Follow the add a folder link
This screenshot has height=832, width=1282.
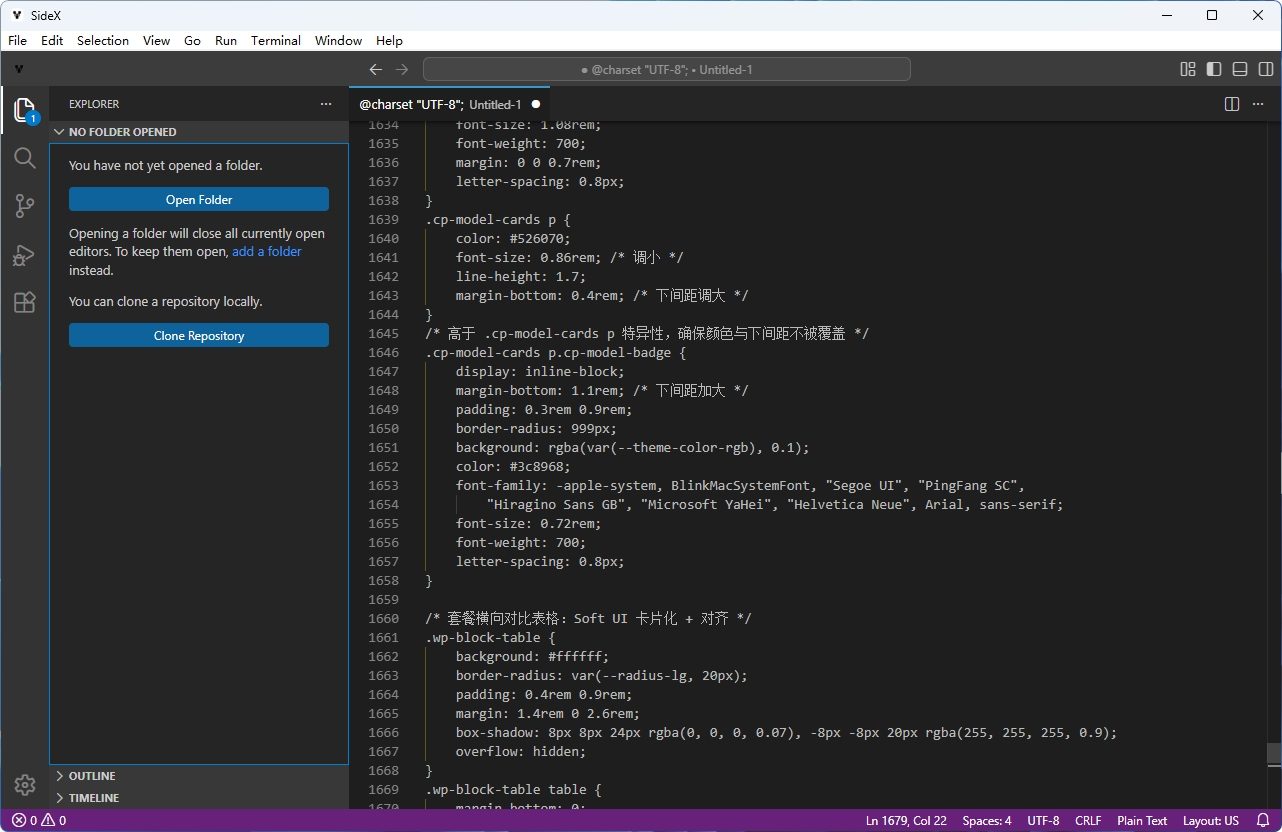pyautogui.click(x=267, y=252)
